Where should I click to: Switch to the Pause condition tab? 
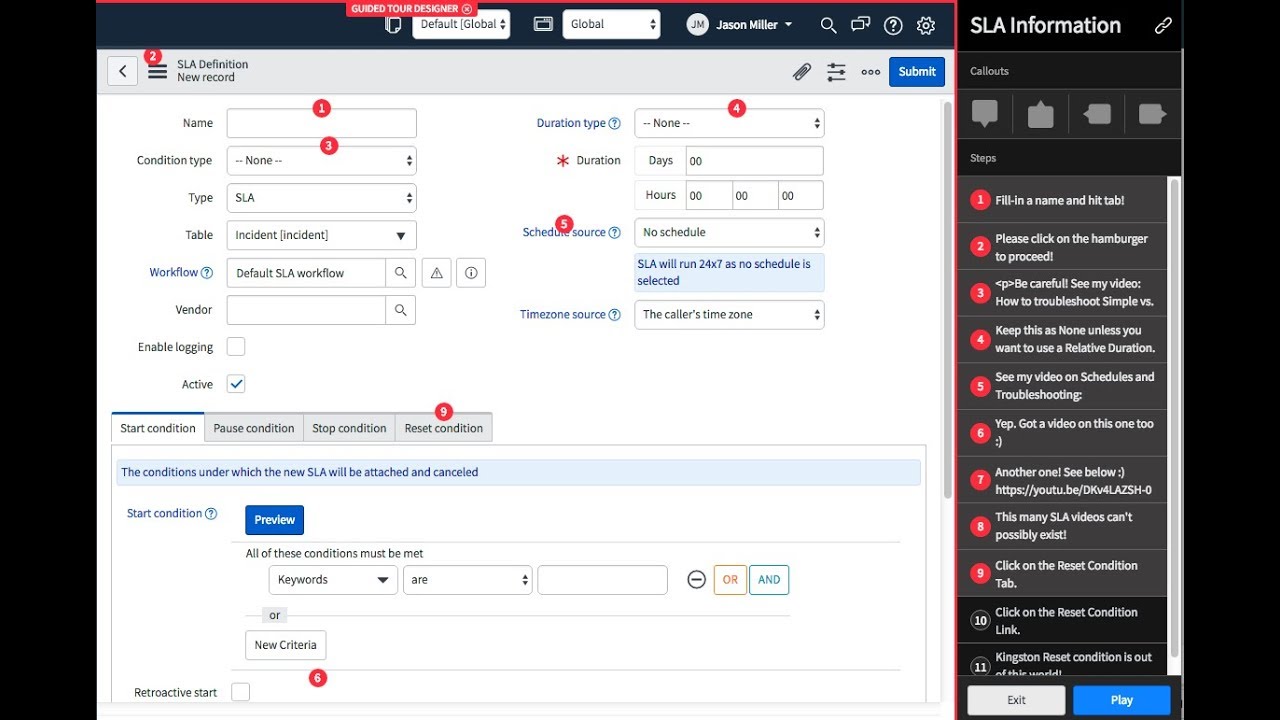point(254,428)
